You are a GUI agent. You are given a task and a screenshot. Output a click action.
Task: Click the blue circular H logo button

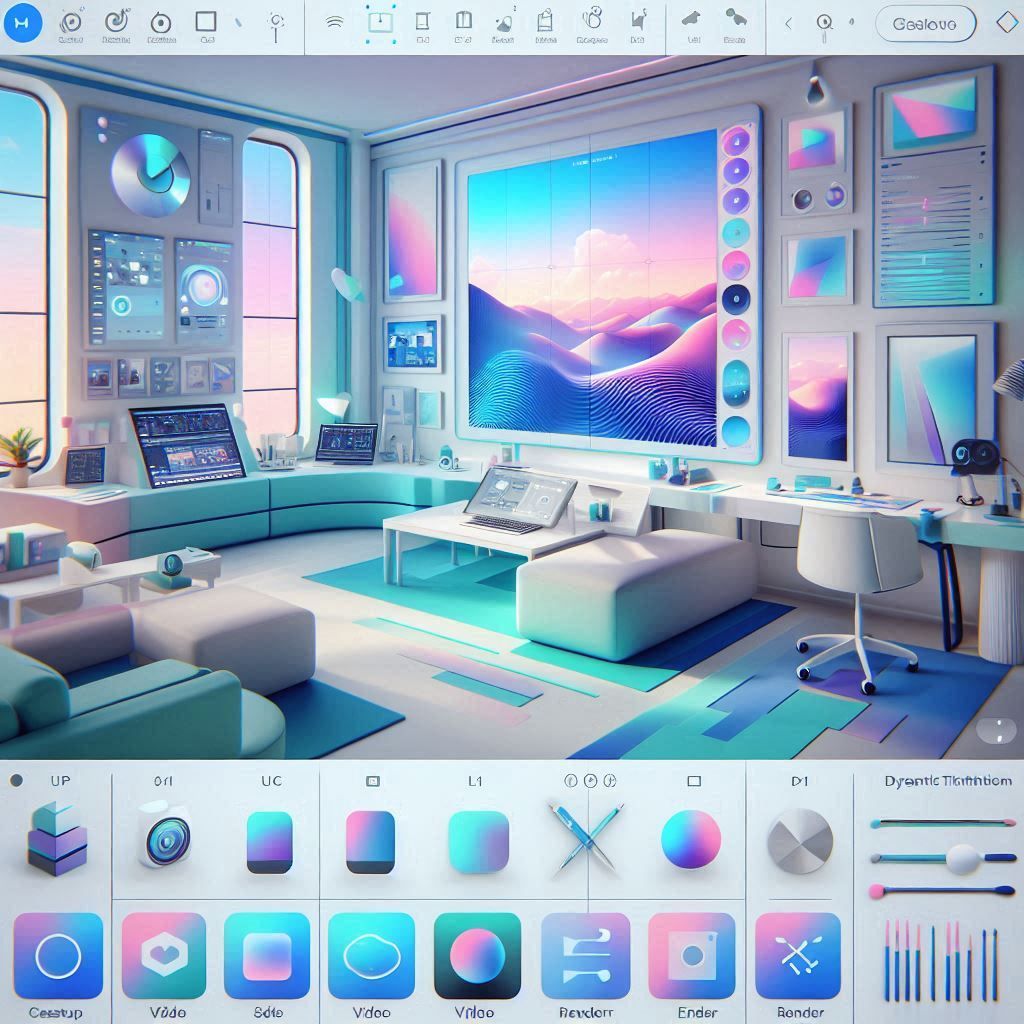coord(23,22)
